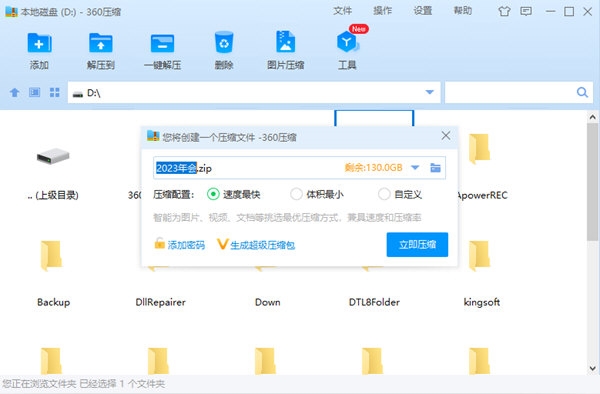
Task: Select the 一键解压 one-click extract icon
Action: (162, 43)
